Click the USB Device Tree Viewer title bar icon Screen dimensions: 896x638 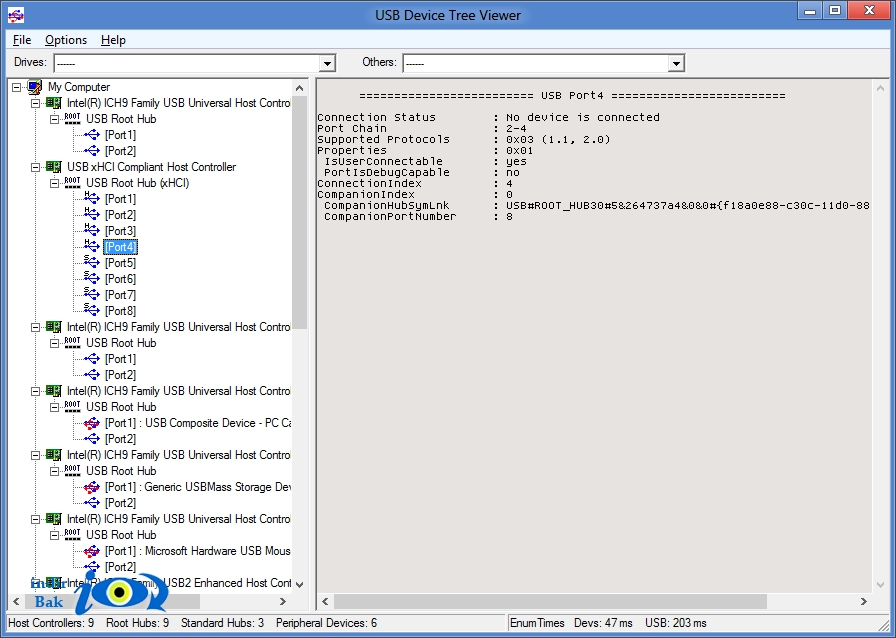(x=16, y=14)
